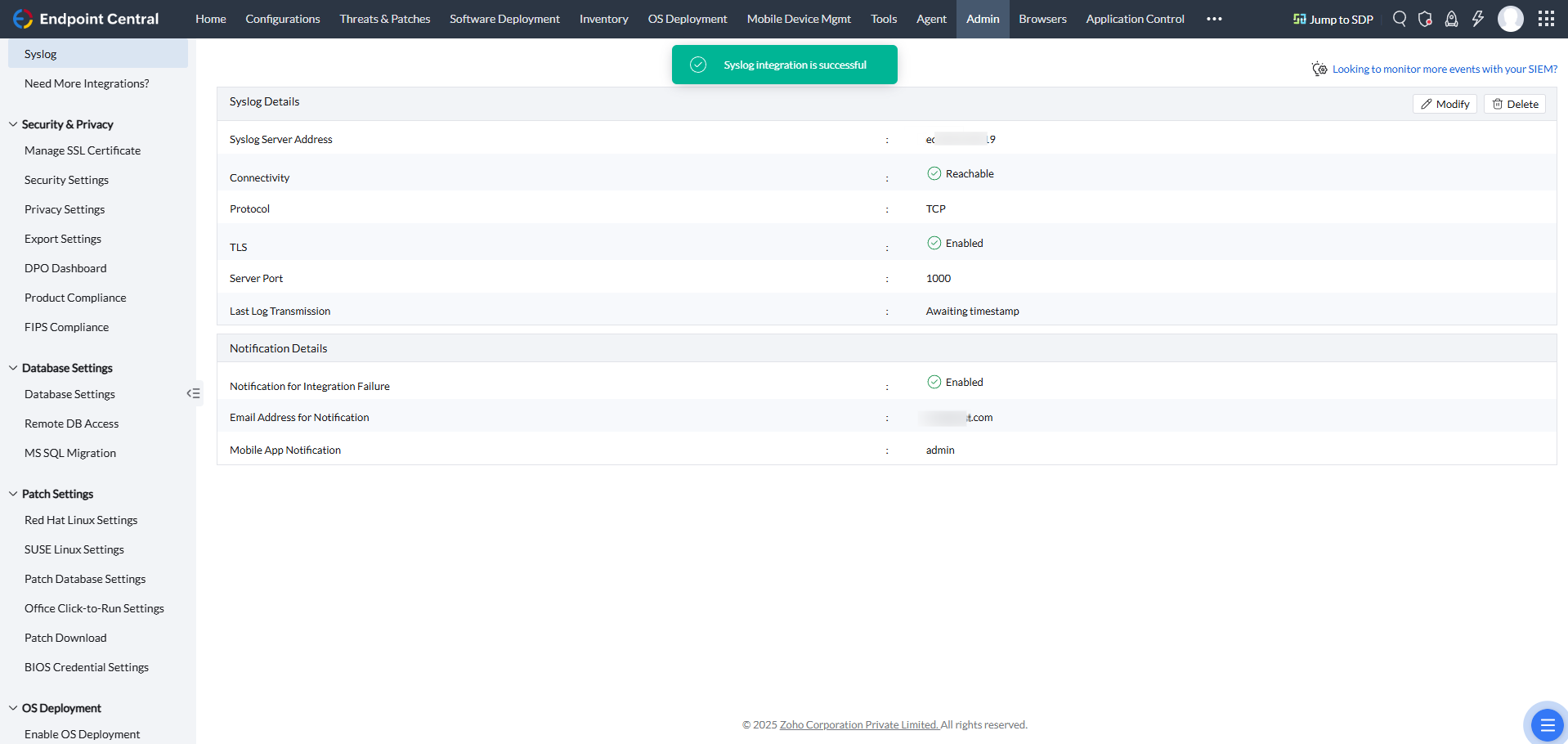The width and height of the screenshot is (1568, 744).
Task: Expand the OS Deployment section
Action: click(12, 707)
